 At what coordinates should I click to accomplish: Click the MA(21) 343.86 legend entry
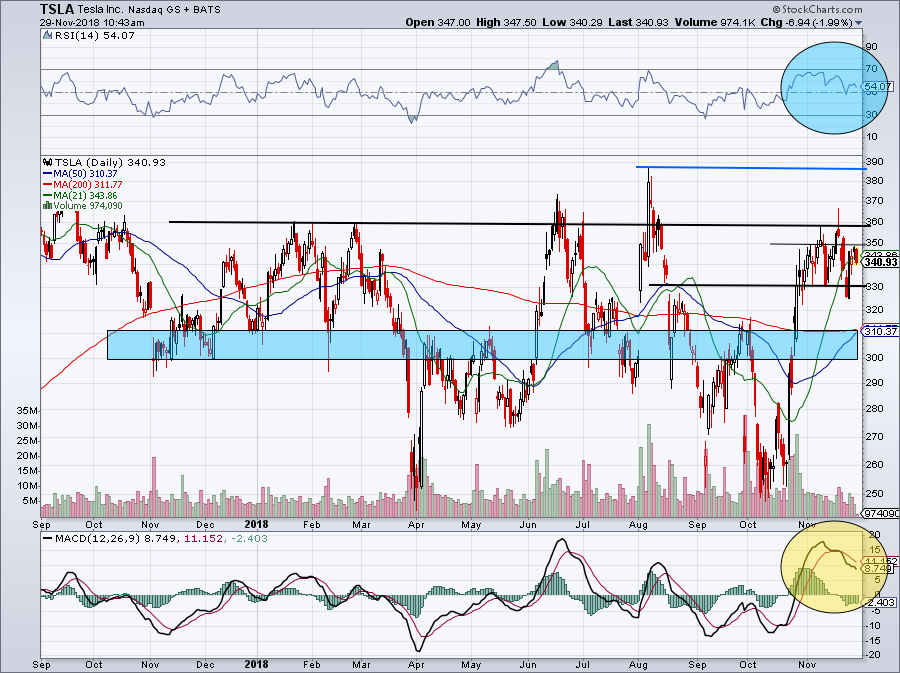click(86, 196)
